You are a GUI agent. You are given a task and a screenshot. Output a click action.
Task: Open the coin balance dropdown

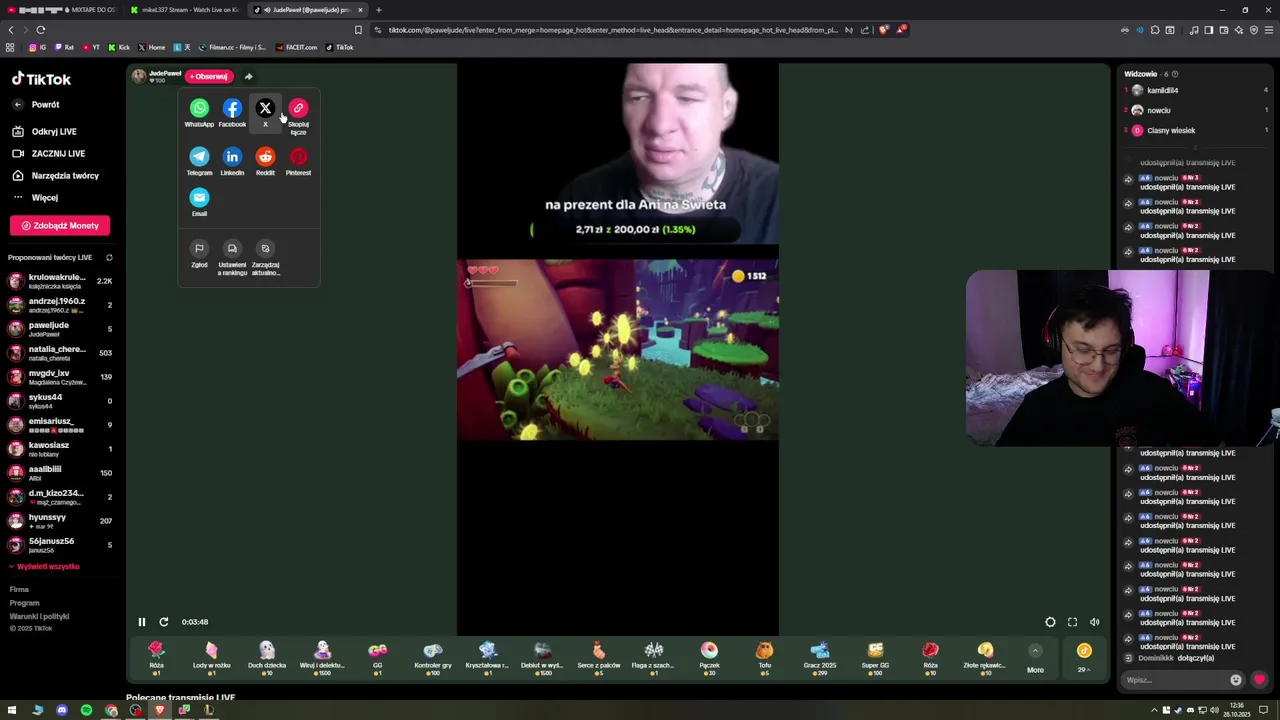1084,659
